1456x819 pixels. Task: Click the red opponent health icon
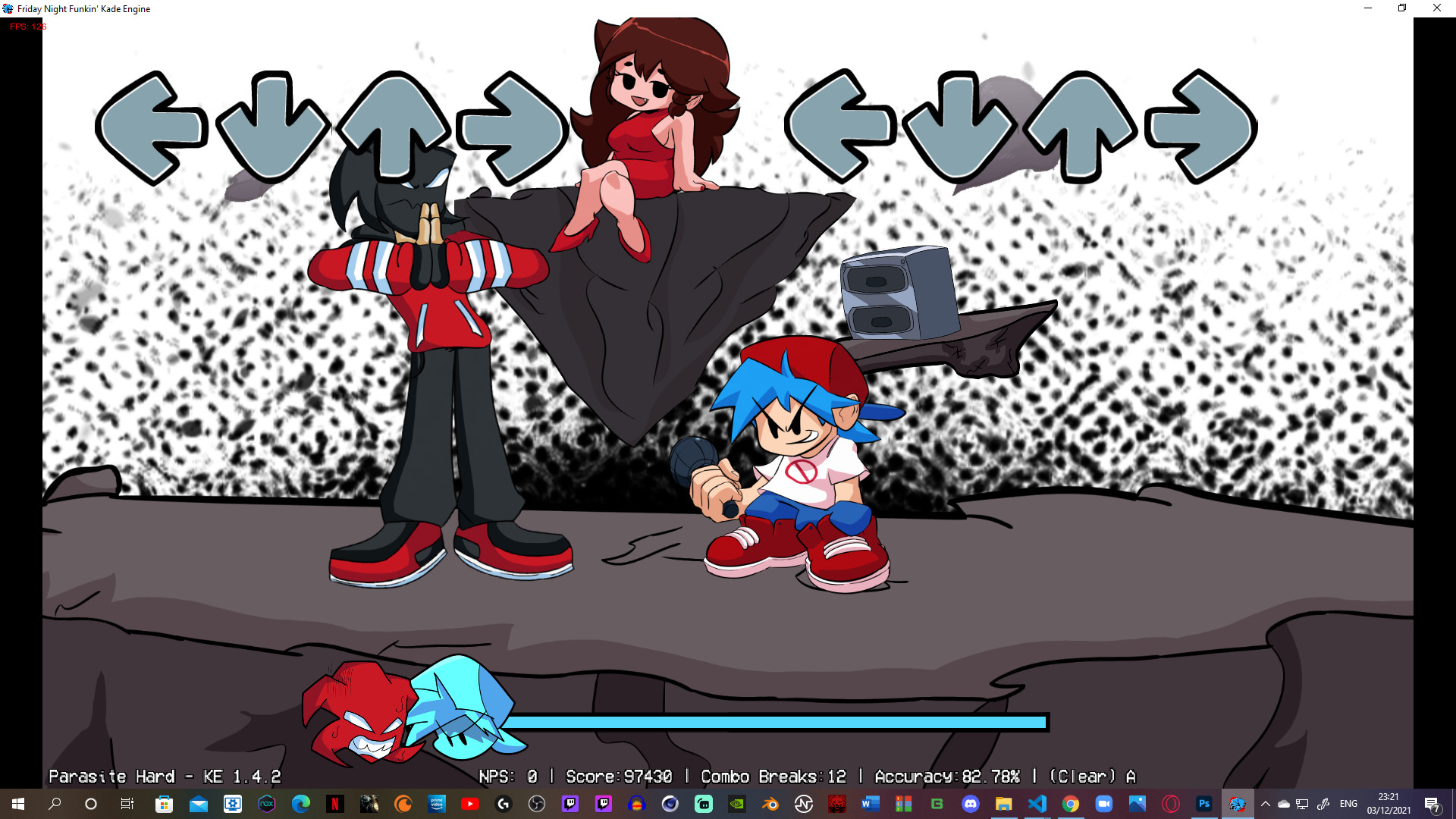point(362,713)
